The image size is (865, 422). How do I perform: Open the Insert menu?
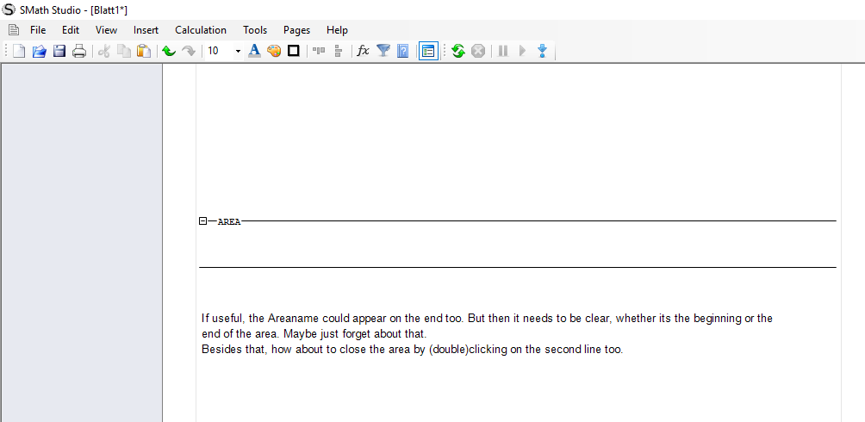(x=146, y=30)
